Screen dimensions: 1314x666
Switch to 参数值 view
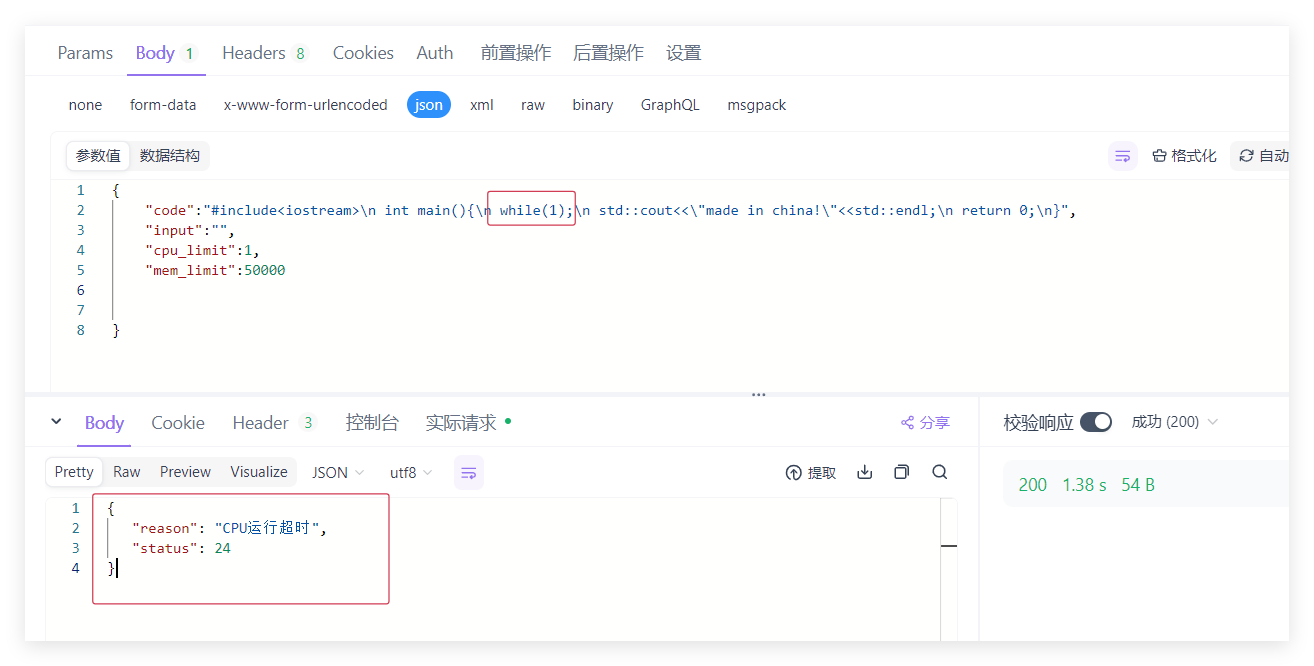pyautogui.click(x=98, y=156)
